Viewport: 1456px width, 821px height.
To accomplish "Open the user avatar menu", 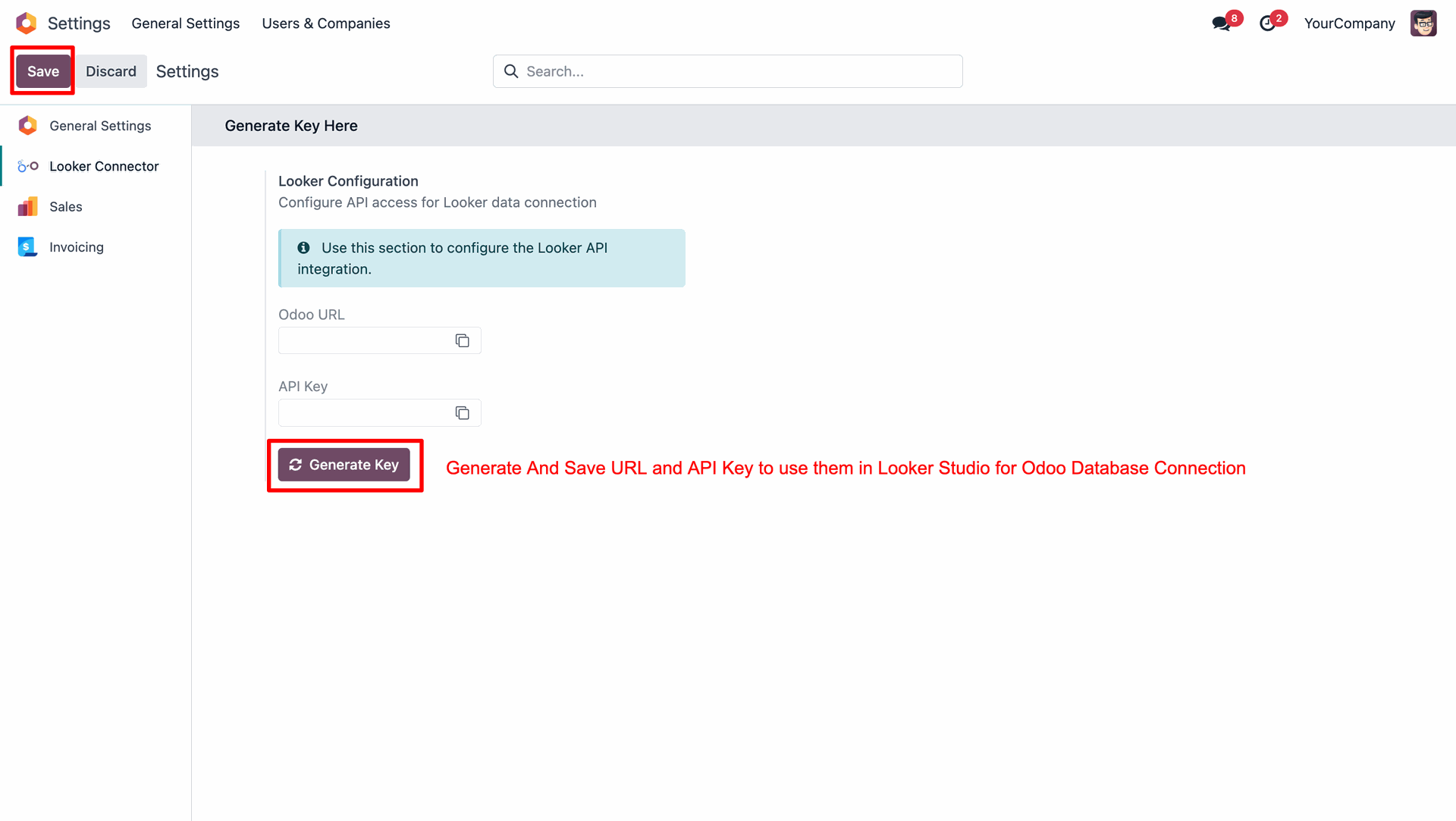I will point(1423,24).
